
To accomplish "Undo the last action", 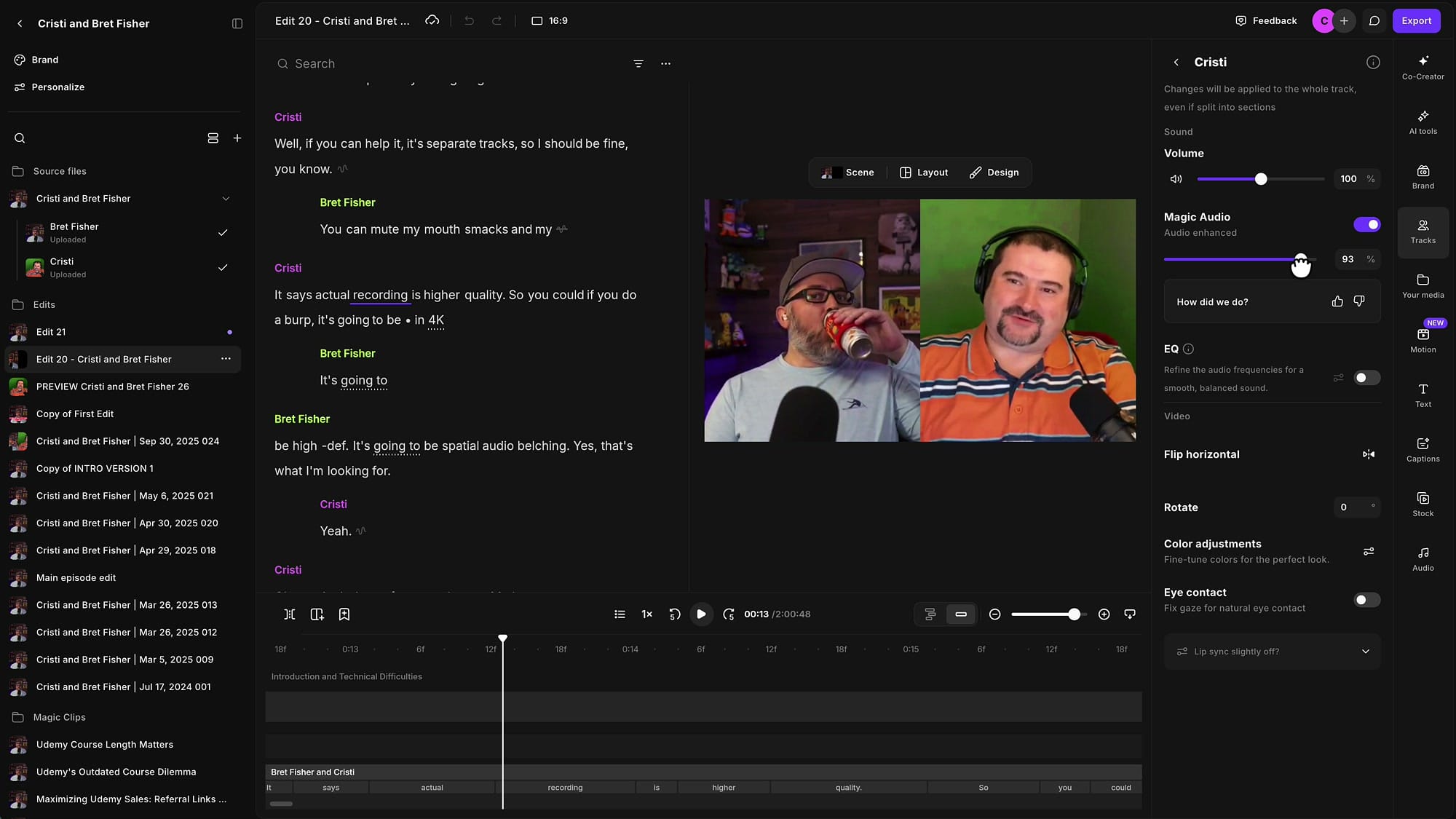I will 469,20.
